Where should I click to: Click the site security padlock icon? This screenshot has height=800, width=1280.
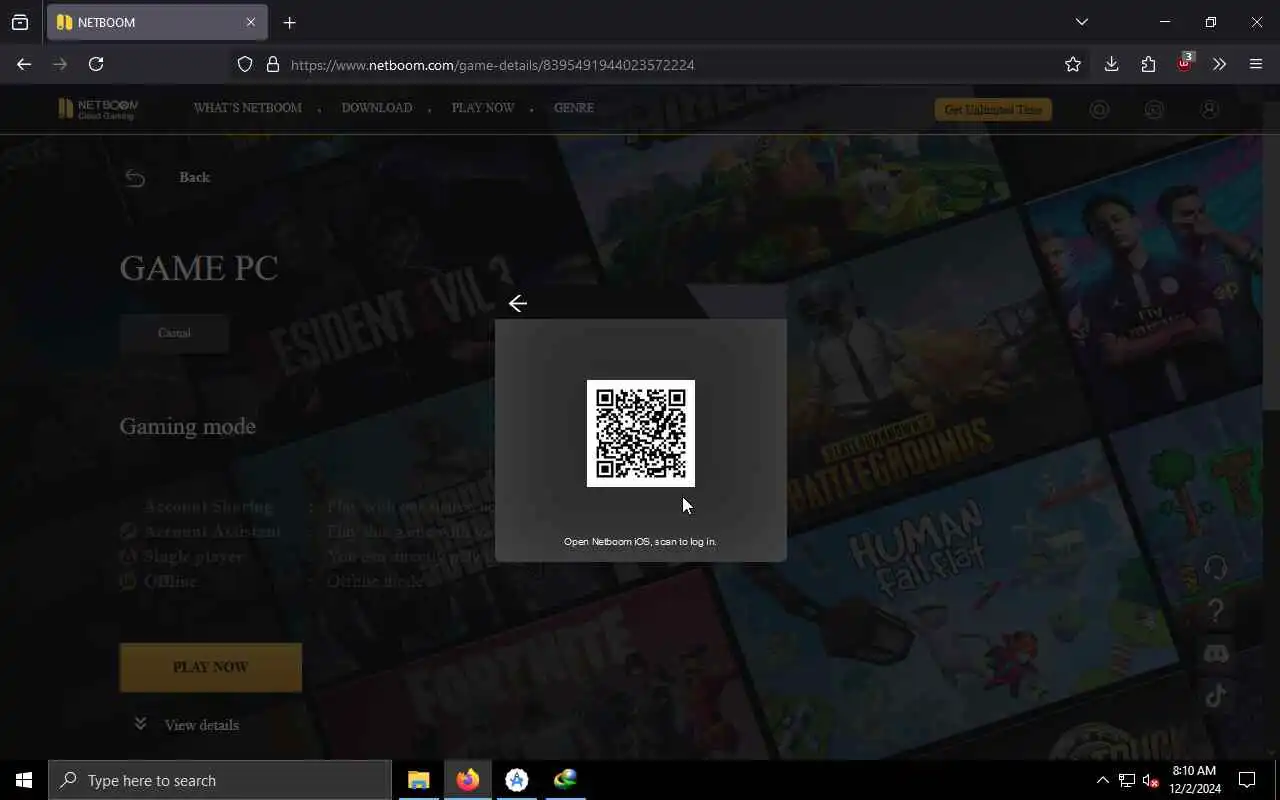tap(272, 64)
